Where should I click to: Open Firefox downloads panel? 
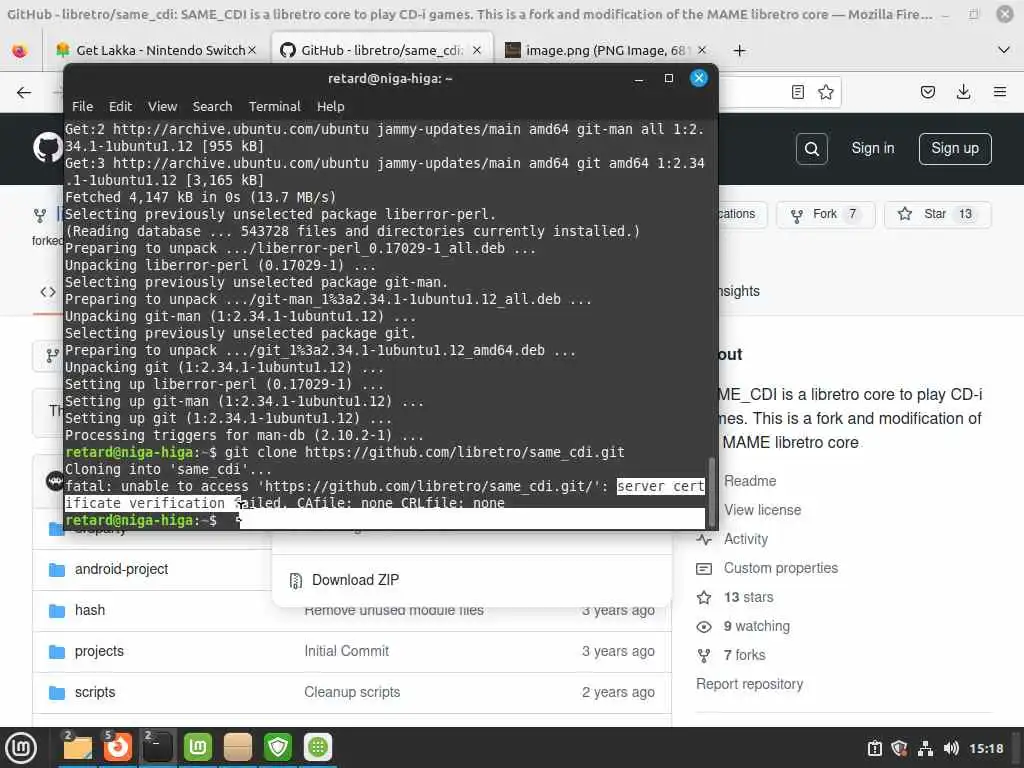point(963,92)
